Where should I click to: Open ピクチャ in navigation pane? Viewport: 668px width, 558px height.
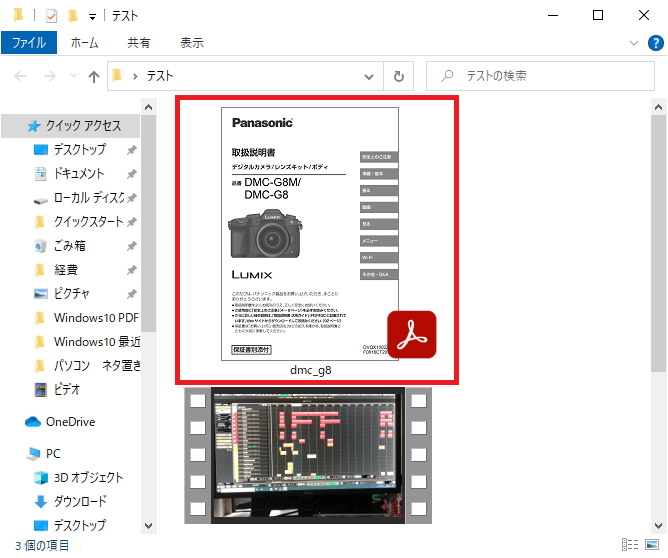pyautogui.click(x=72, y=294)
